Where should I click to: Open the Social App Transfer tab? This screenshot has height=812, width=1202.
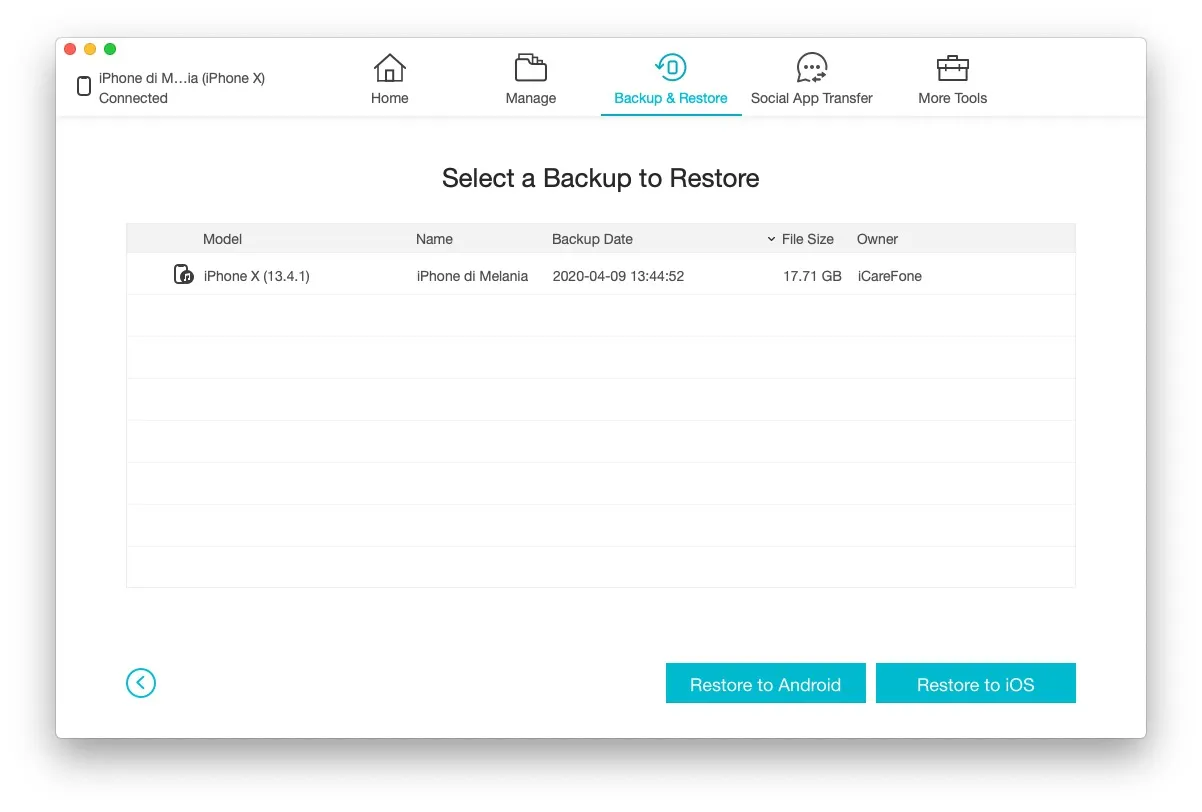812,80
